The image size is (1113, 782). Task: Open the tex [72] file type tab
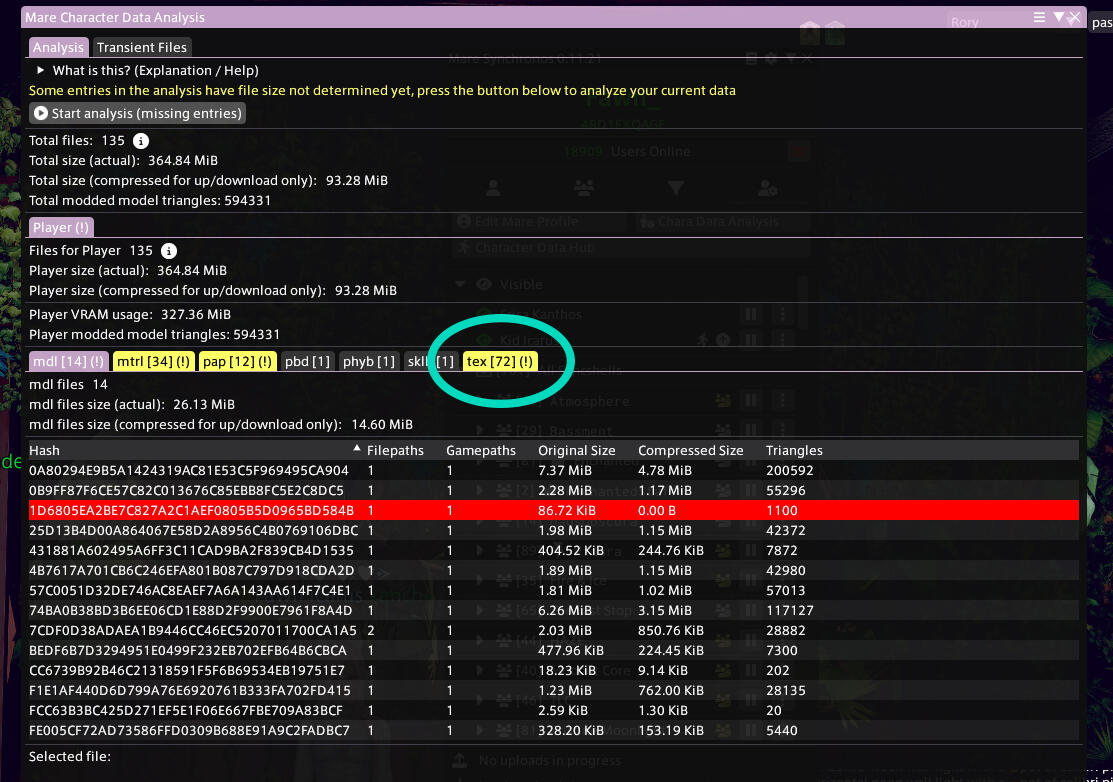pos(500,361)
